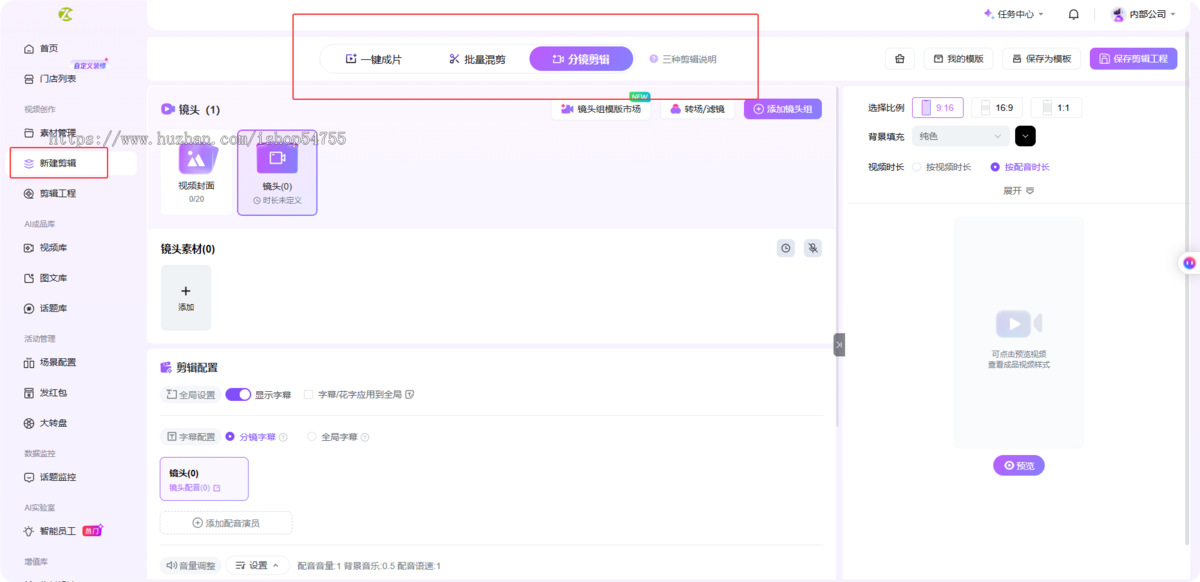Open the 内部公司 account dropdown

1144,14
